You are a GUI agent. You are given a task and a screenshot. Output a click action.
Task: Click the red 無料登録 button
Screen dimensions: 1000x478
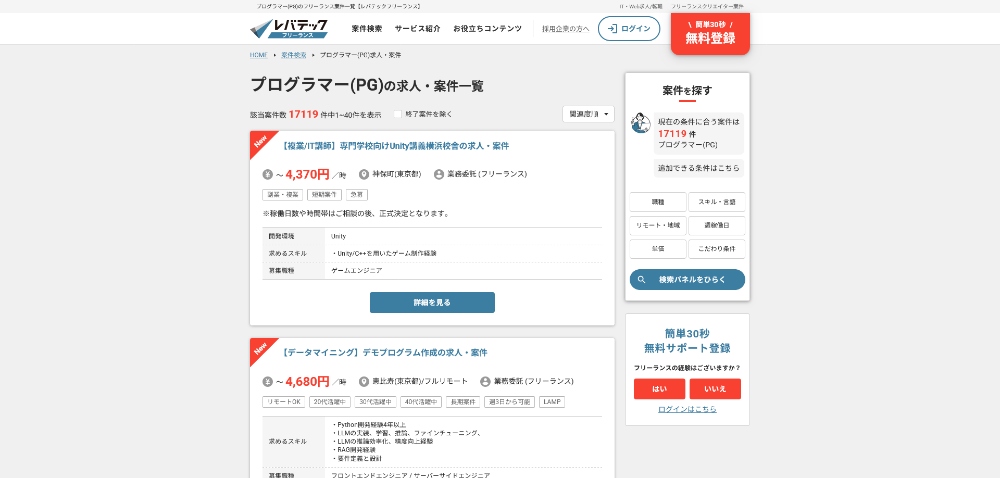710,34
